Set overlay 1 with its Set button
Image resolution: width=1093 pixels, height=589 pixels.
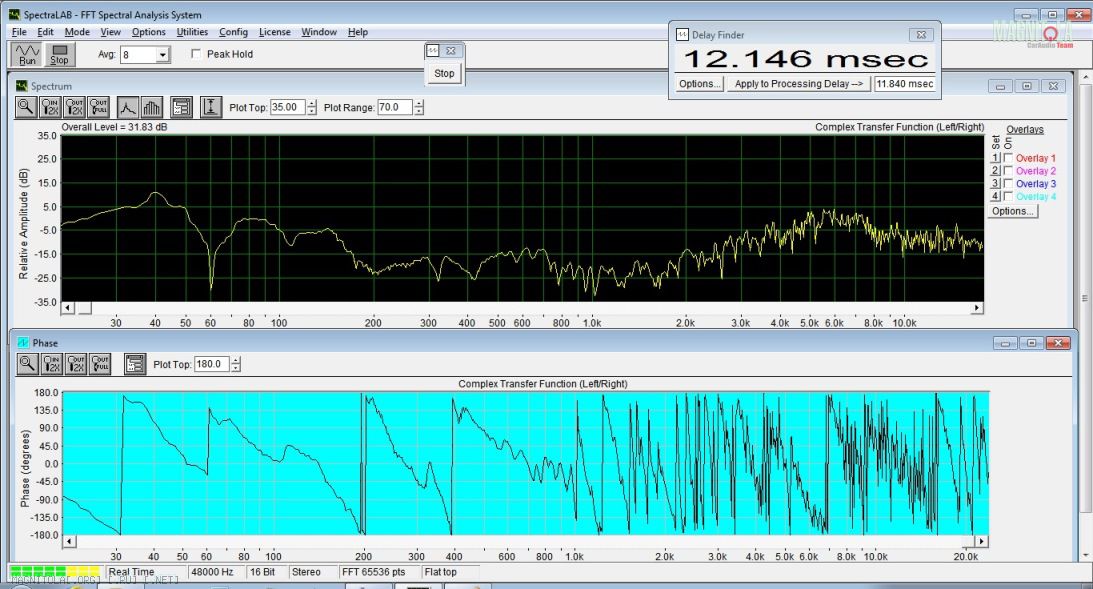tap(995, 158)
